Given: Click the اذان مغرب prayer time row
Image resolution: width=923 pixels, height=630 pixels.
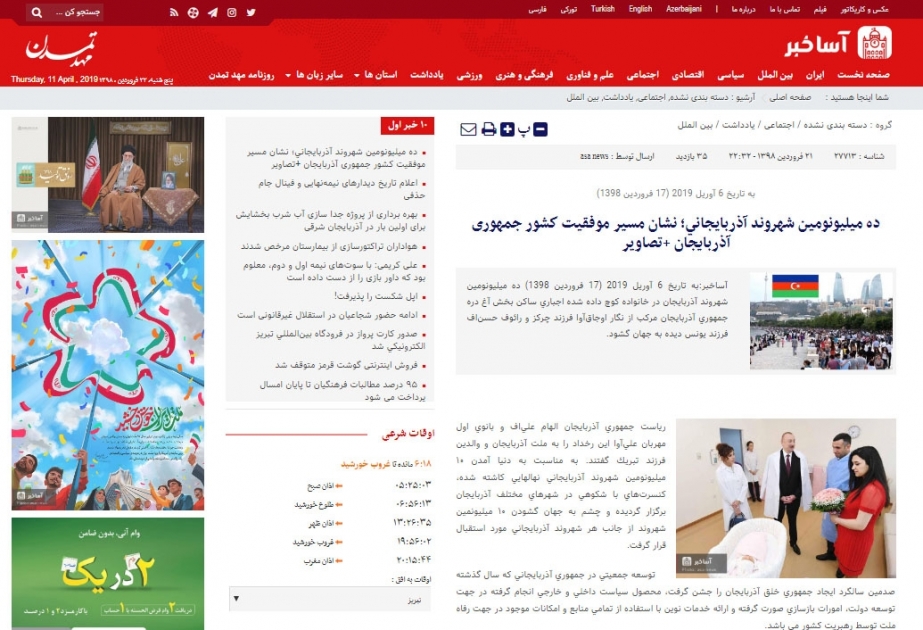Looking at the screenshot, I should click(367, 561).
